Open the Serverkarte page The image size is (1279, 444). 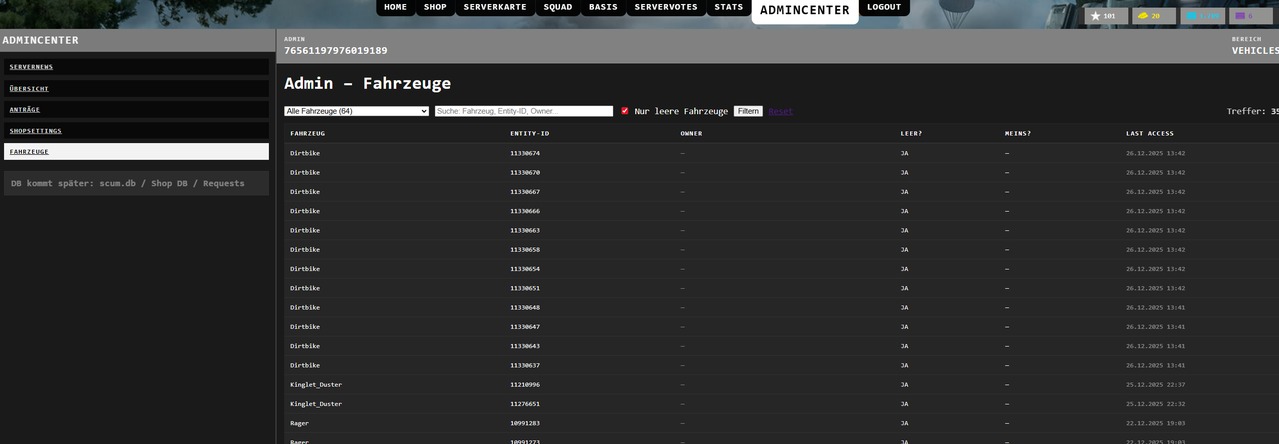(495, 7)
